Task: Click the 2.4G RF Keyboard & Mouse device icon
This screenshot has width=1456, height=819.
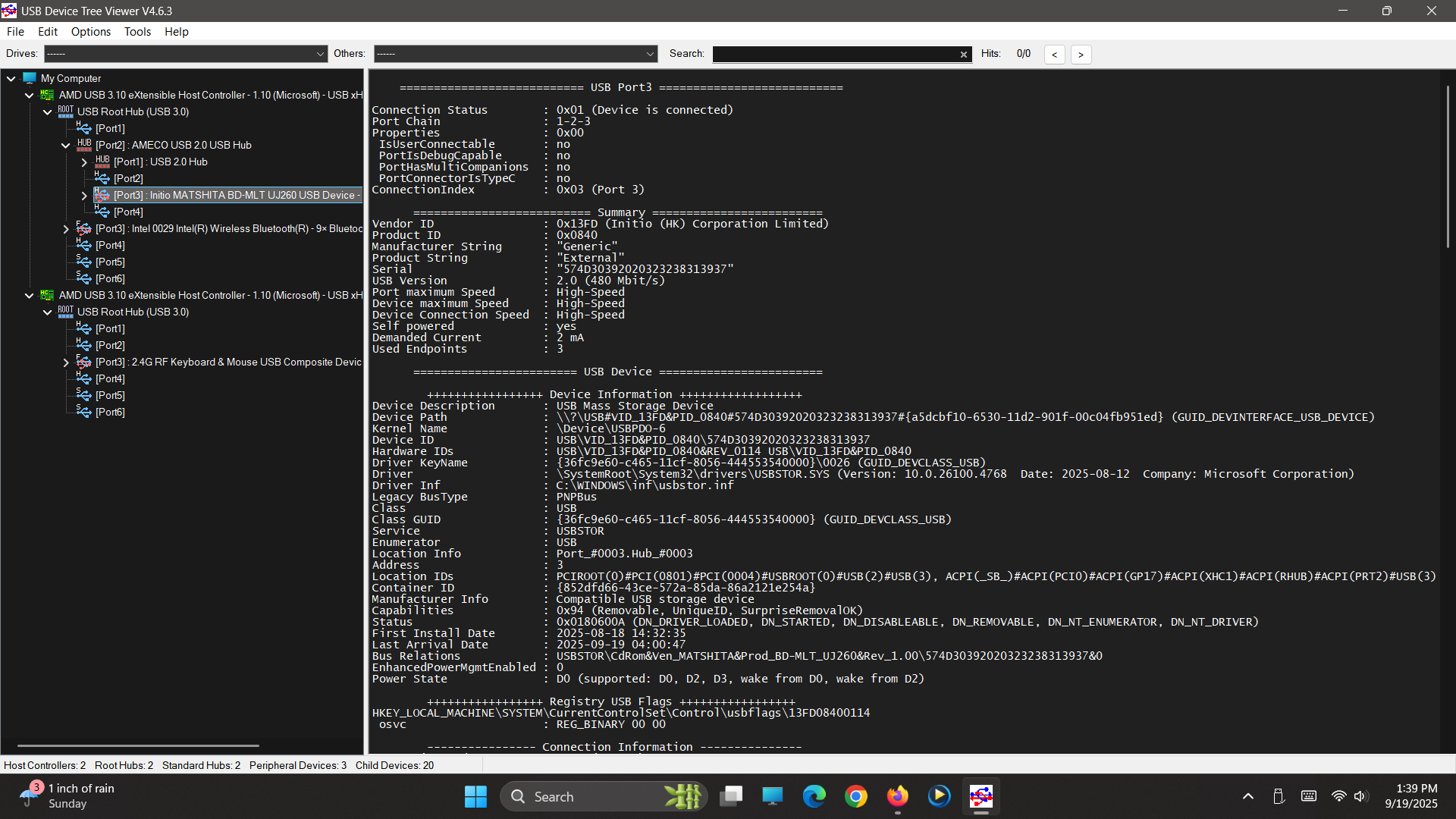Action: [84, 362]
